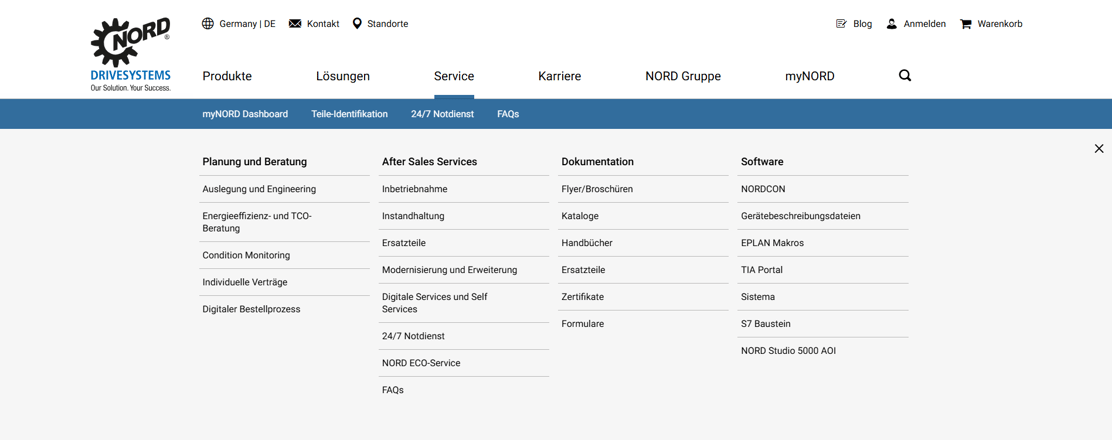Click the globe language icon
Viewport: 1112px width, 440px height.
(x=208, y=24)
